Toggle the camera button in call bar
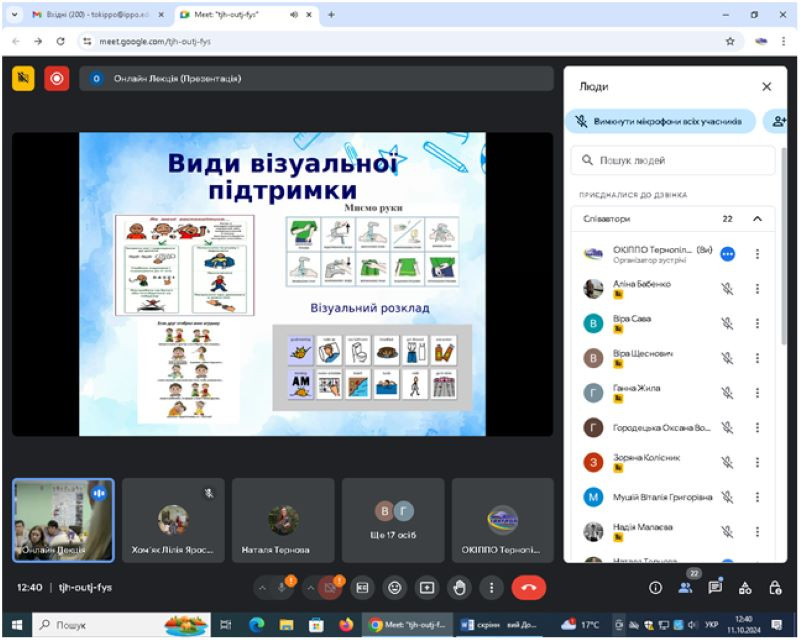The height and width of the screenshot is (640, 800). coord(330,588)
